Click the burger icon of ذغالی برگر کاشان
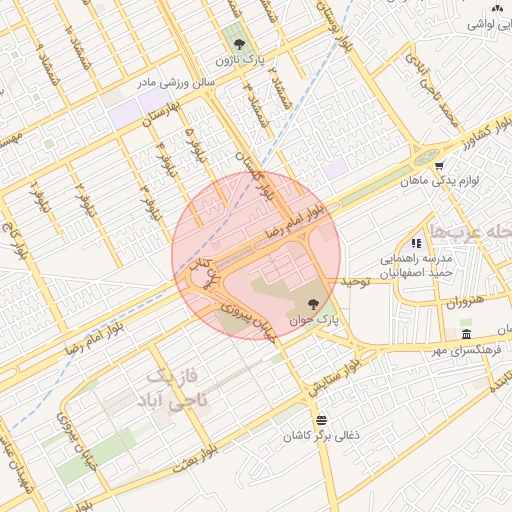The image size is (512, 512). coord(321,420)
